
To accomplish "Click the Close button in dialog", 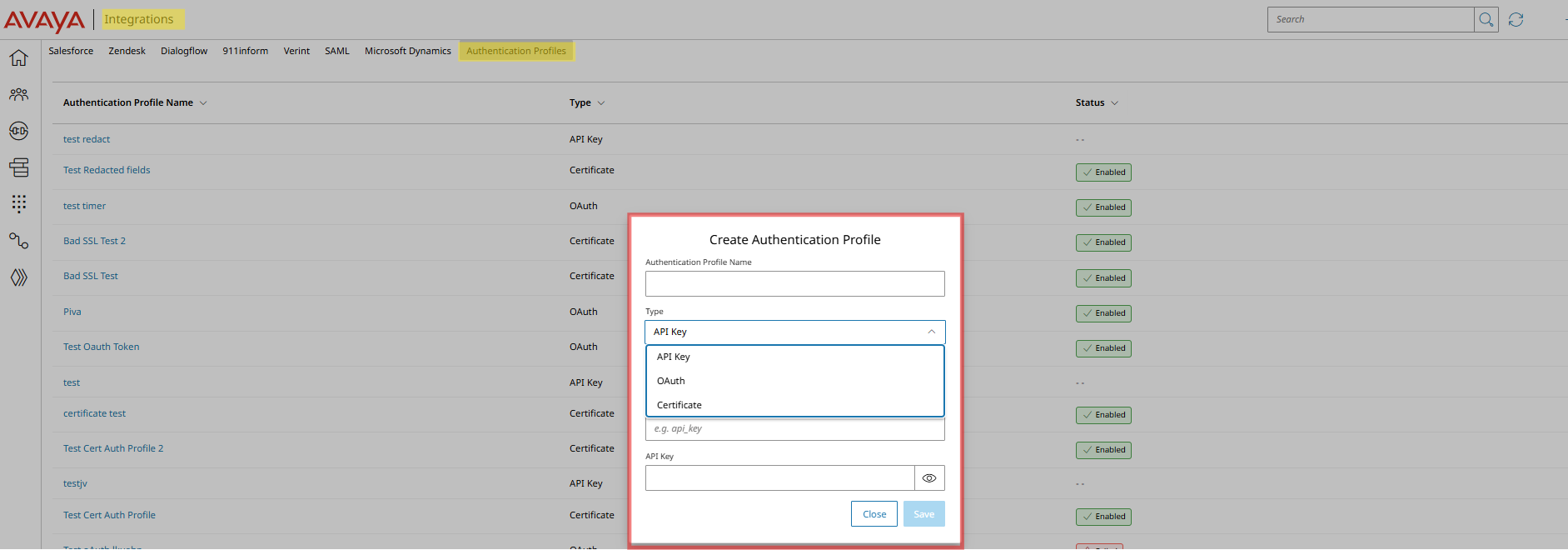I will tap(874, 514).
